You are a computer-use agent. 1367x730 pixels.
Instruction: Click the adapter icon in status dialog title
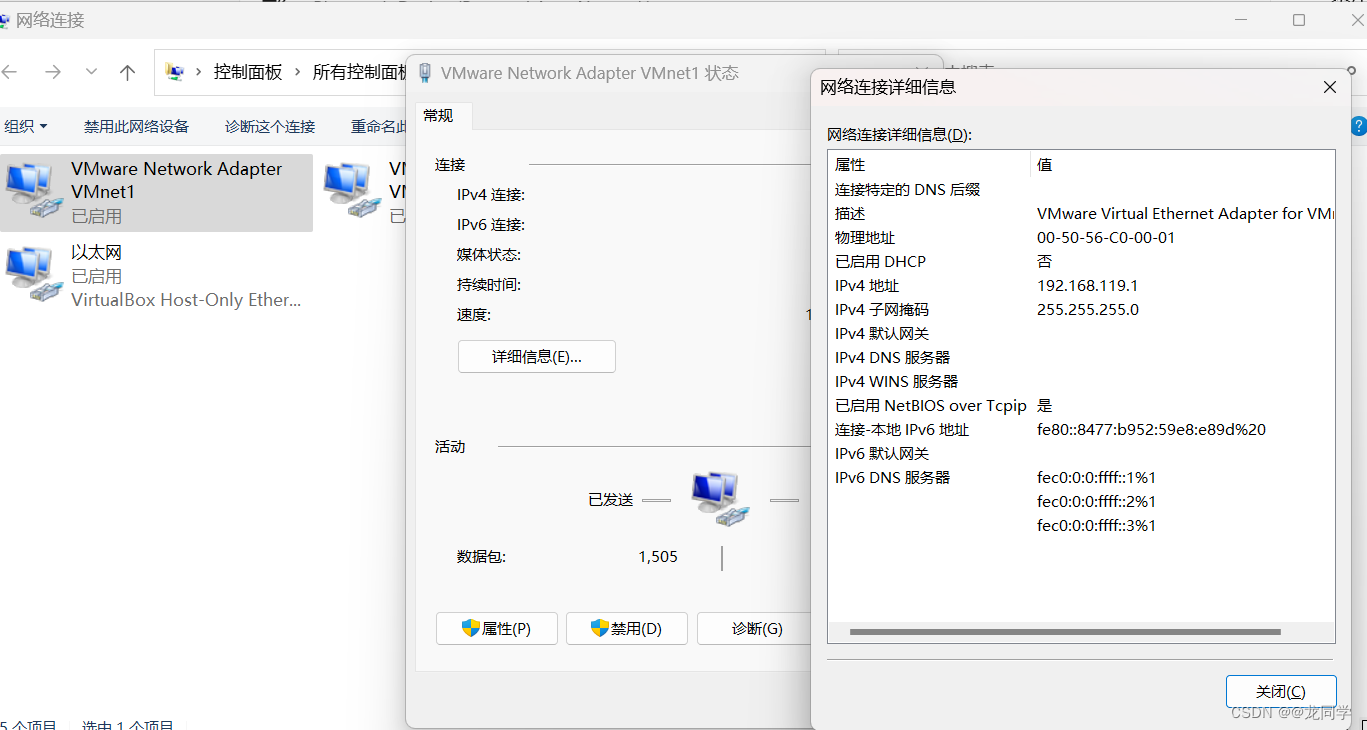pos(425,73)
